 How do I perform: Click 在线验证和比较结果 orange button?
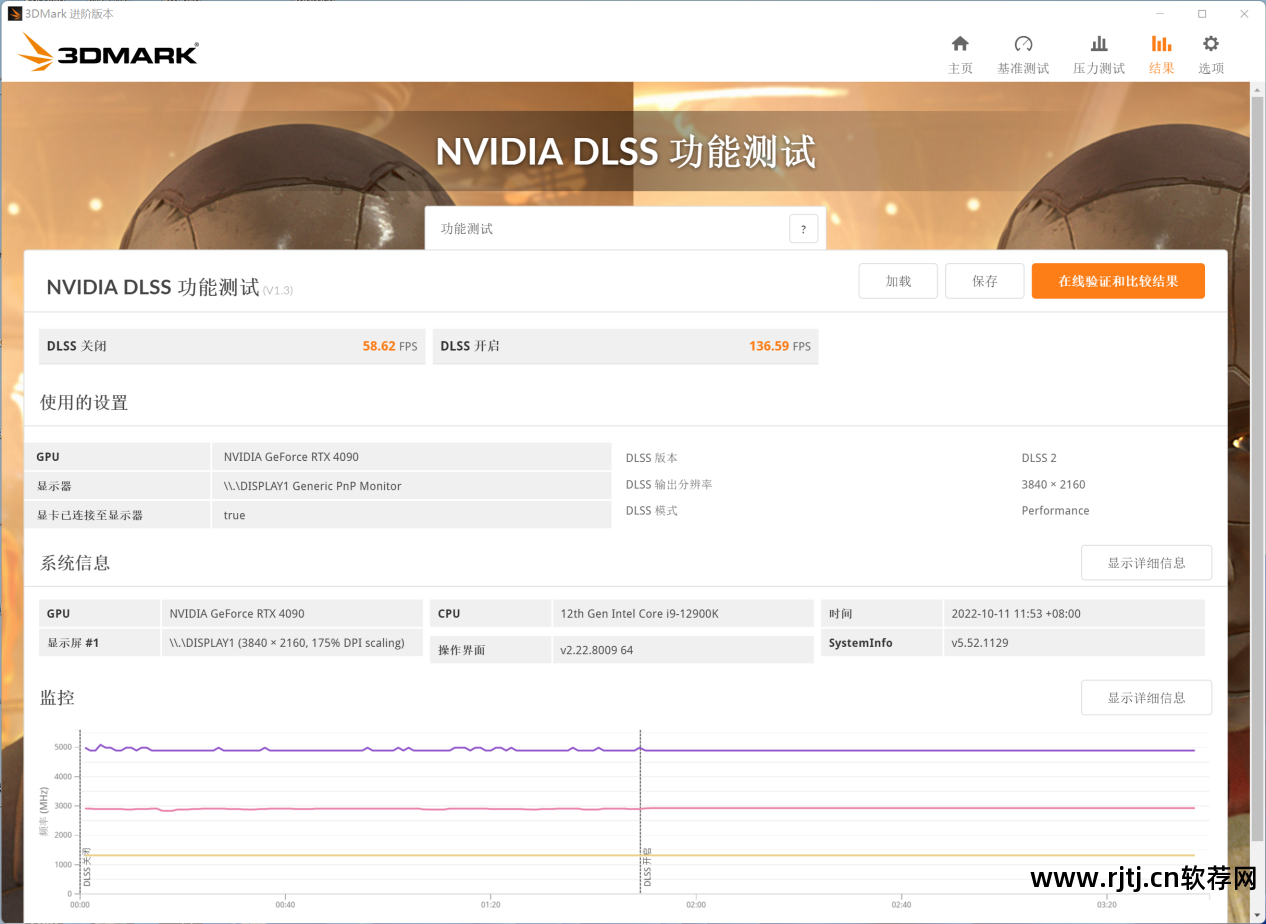coord(1118,281)
